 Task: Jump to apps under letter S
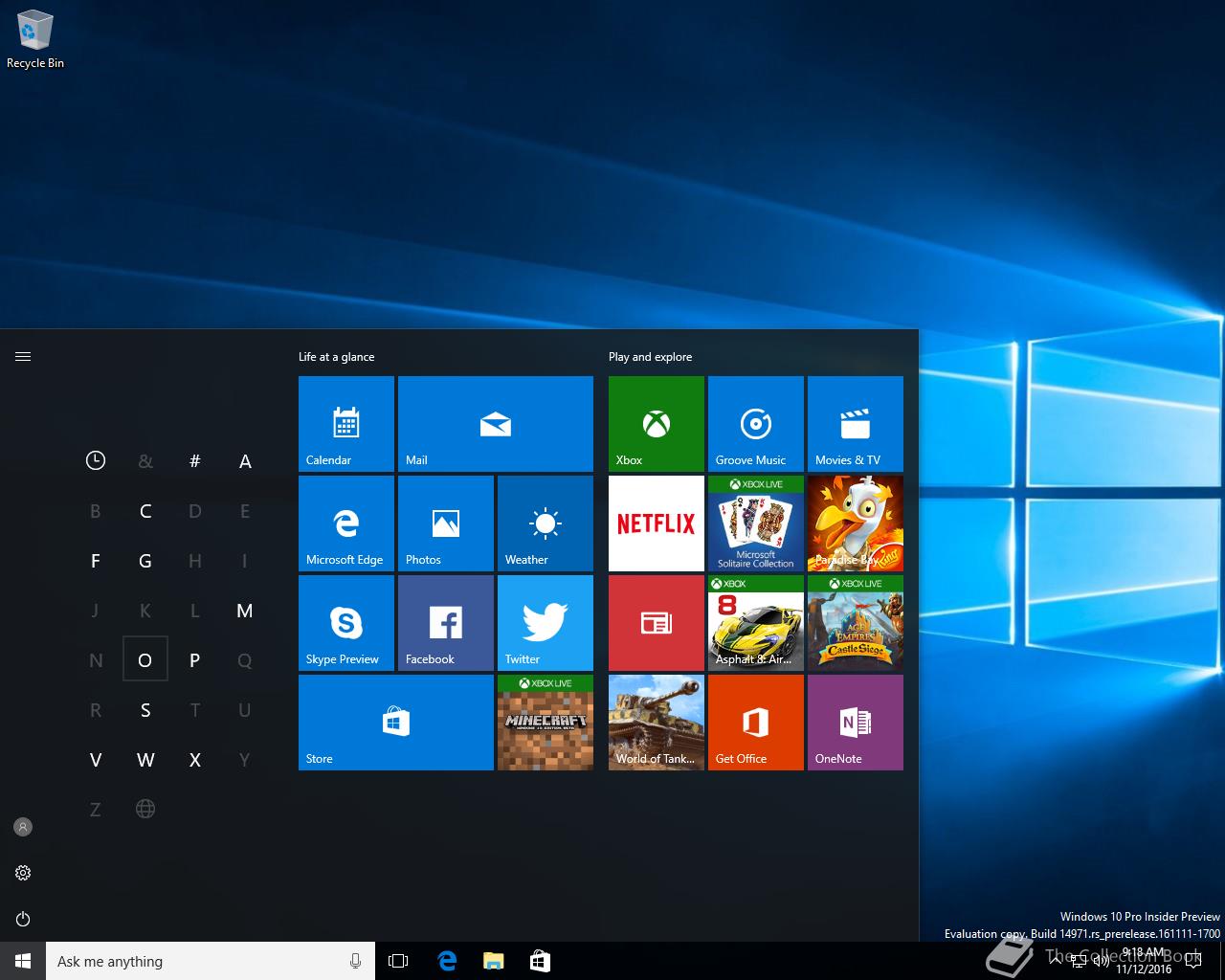(145, 710)
